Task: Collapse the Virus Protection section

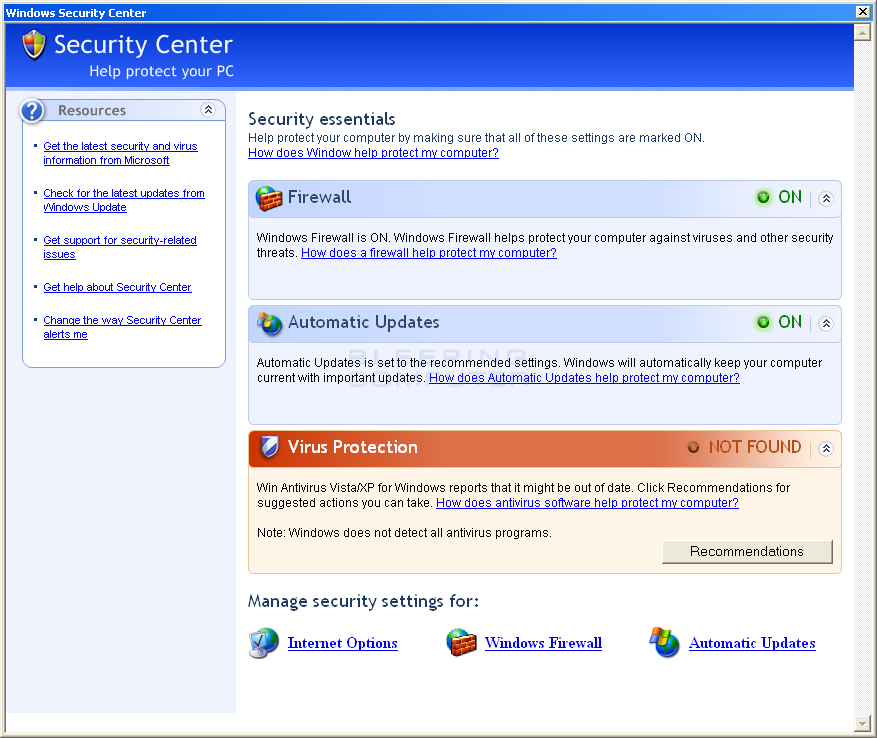Action: click(826, 448)
